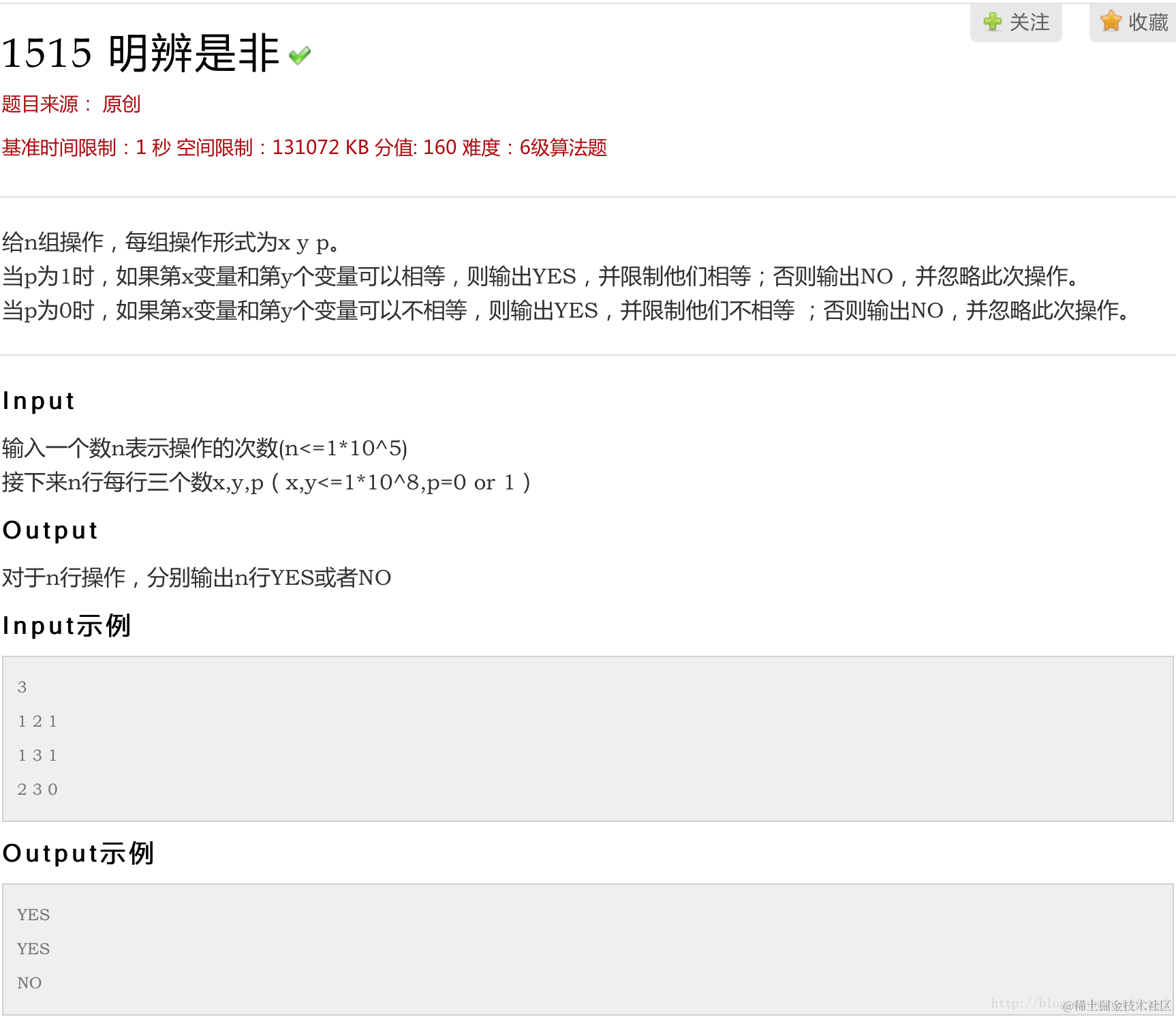The image size is (1176, 1017).
Task: Click the line starting 接下来n行每行三个数
Action: [x=266, y=482]
